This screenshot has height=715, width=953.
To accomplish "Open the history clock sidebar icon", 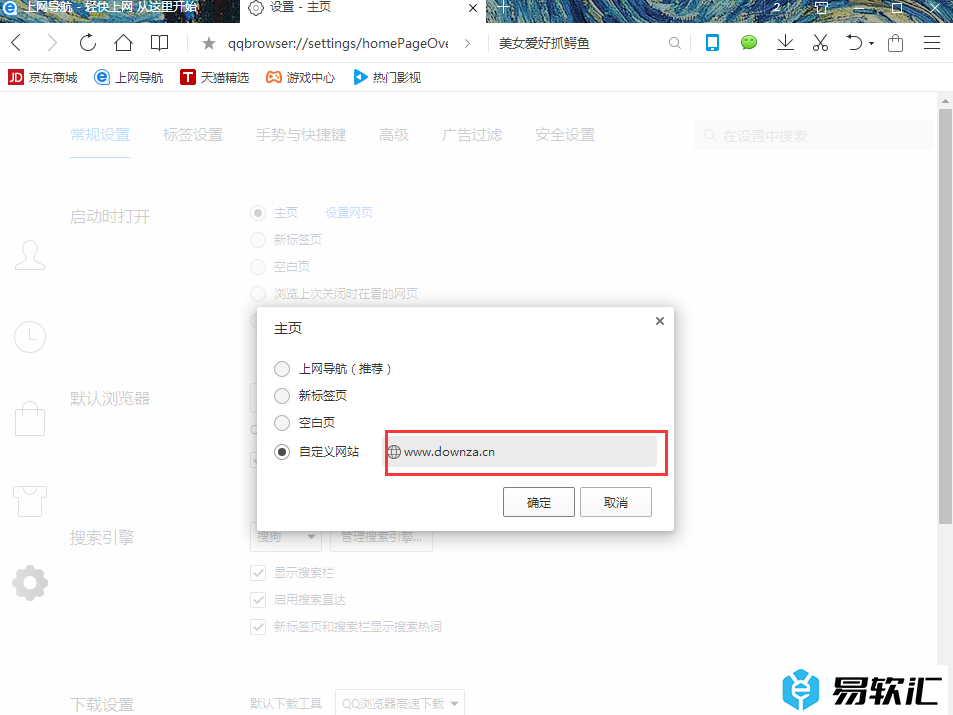I will (x=30, y=337).
